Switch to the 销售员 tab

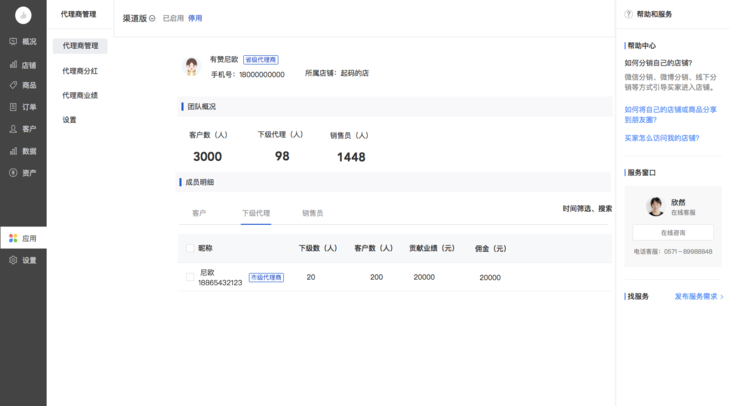pos(312,213)
